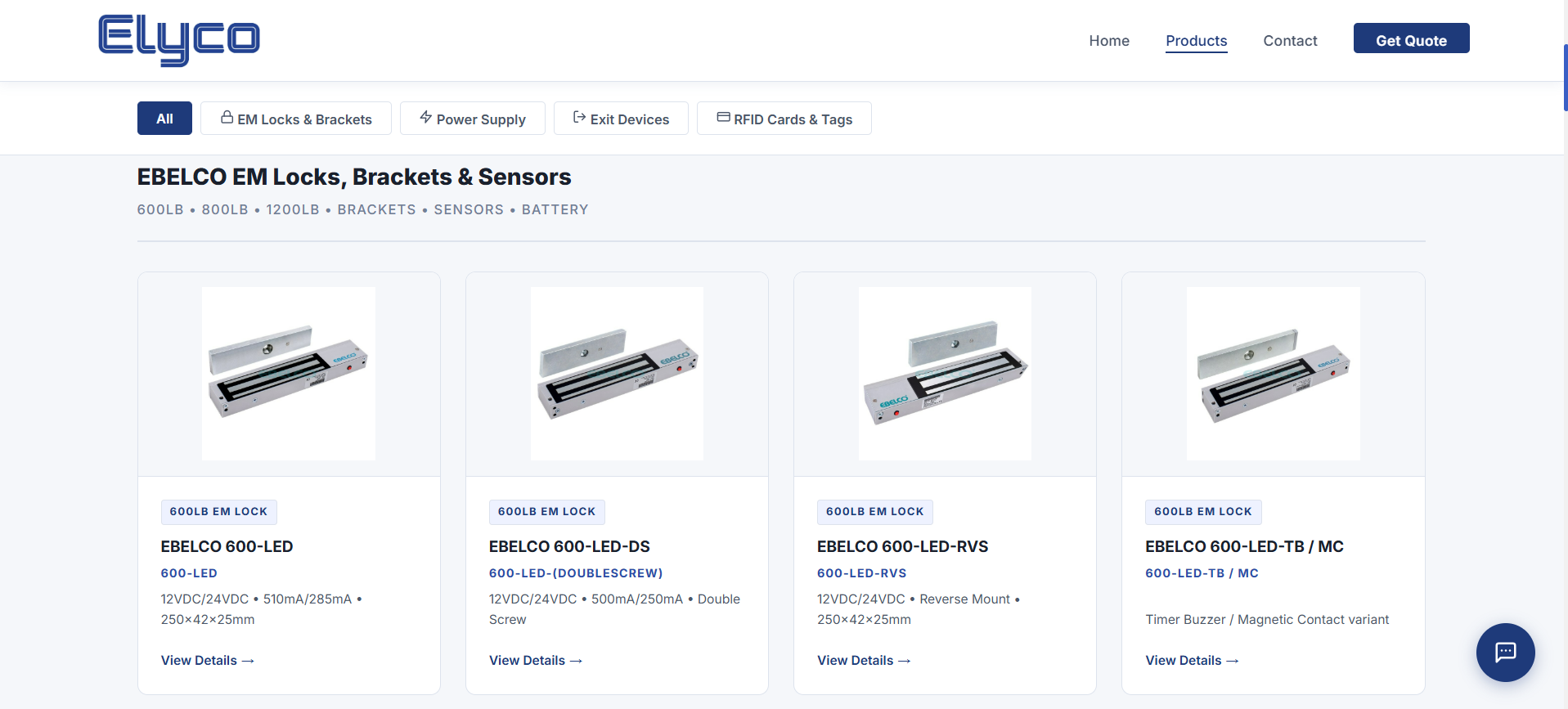This screenshot has width=1568, height=709.
Task: Filter by Power Supply
Action: (473, 119)
